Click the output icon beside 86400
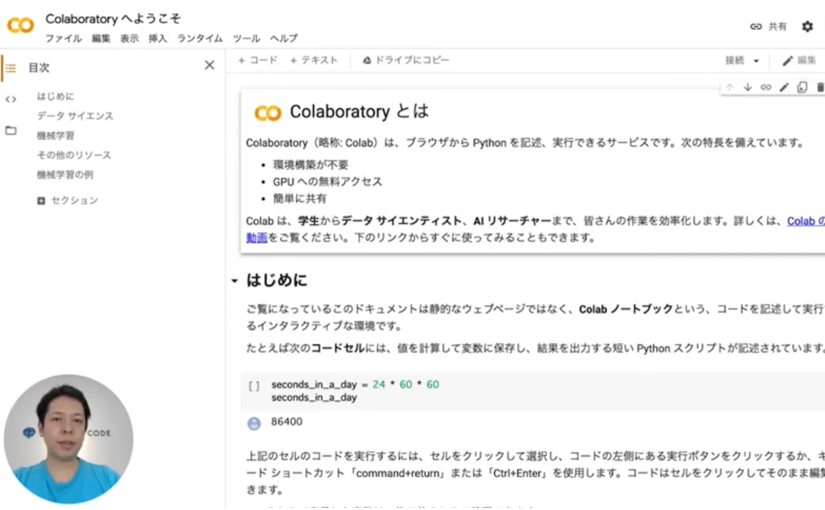 point(254,423)
